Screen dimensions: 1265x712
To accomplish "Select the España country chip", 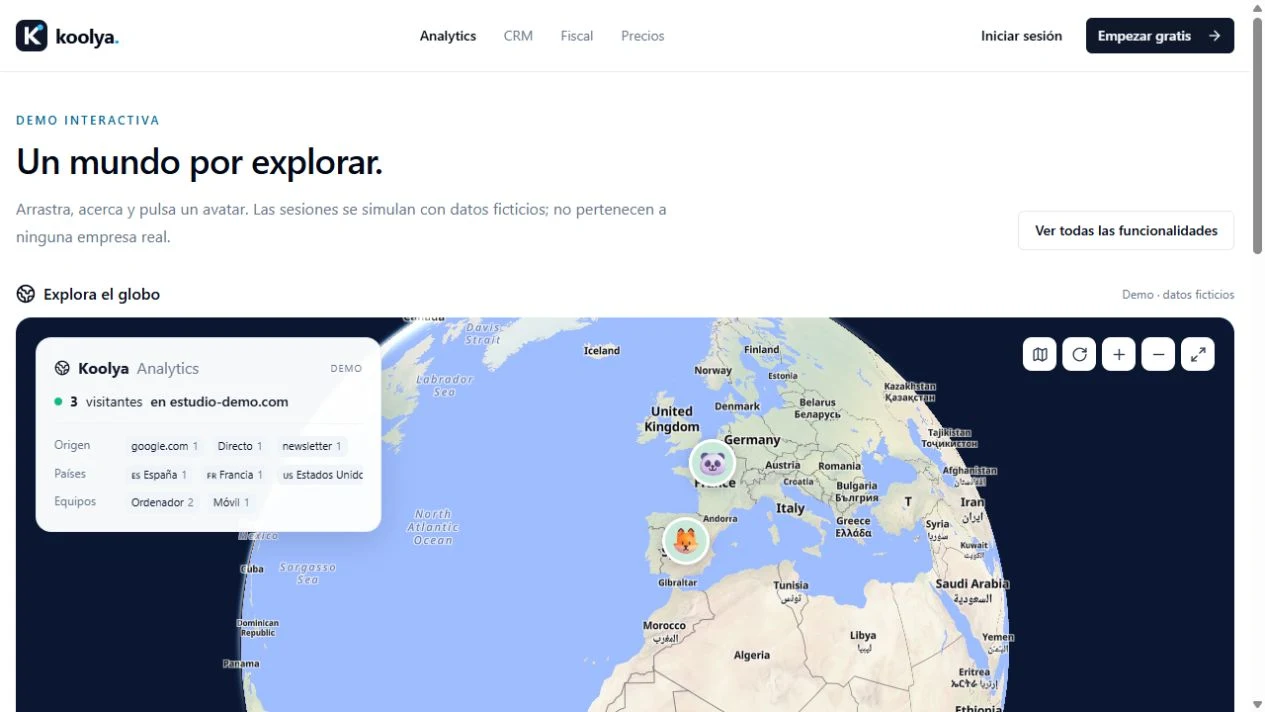I will [x=159, y=475].
